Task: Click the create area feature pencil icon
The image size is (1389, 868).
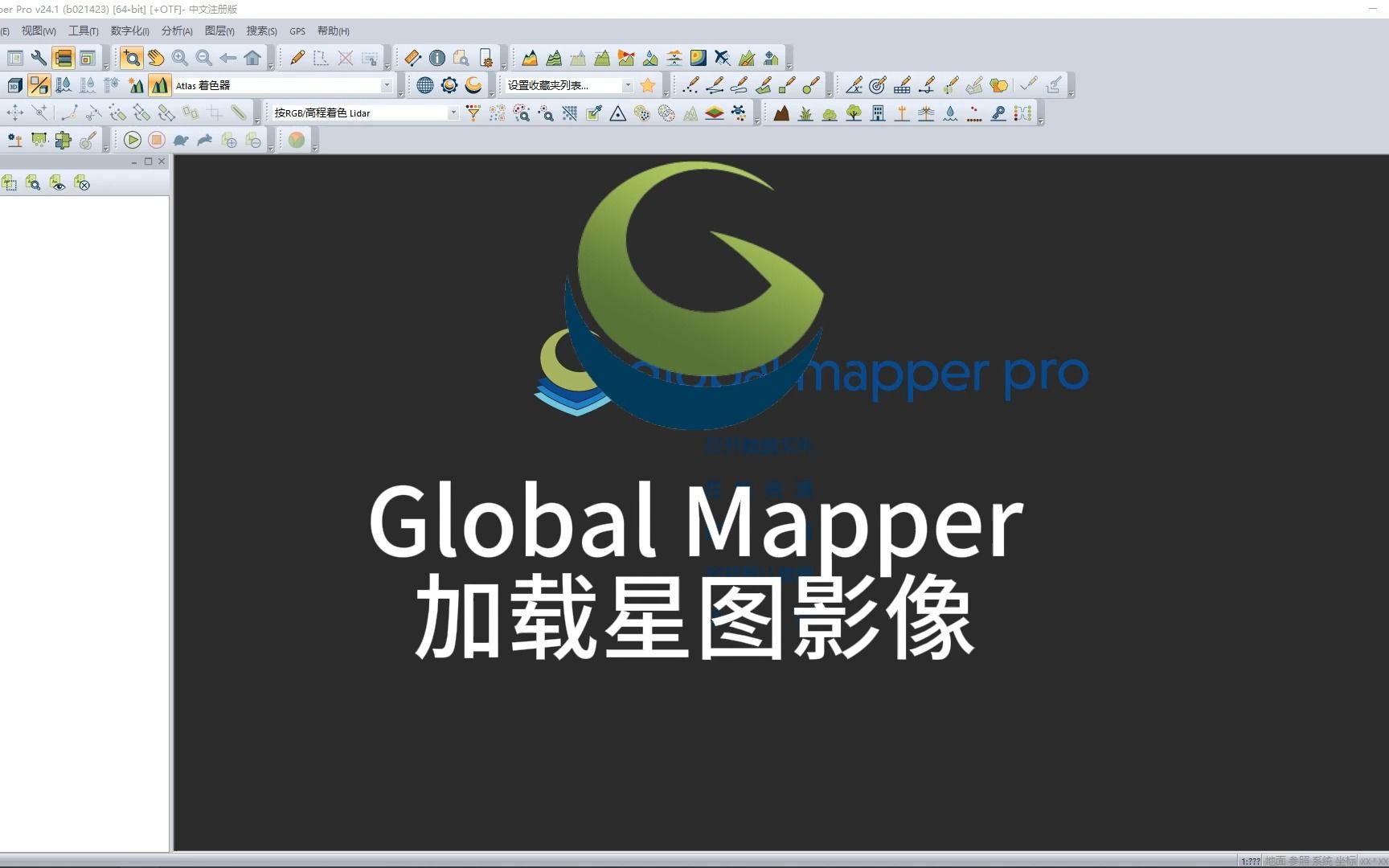Action: (x=763, y=85)
